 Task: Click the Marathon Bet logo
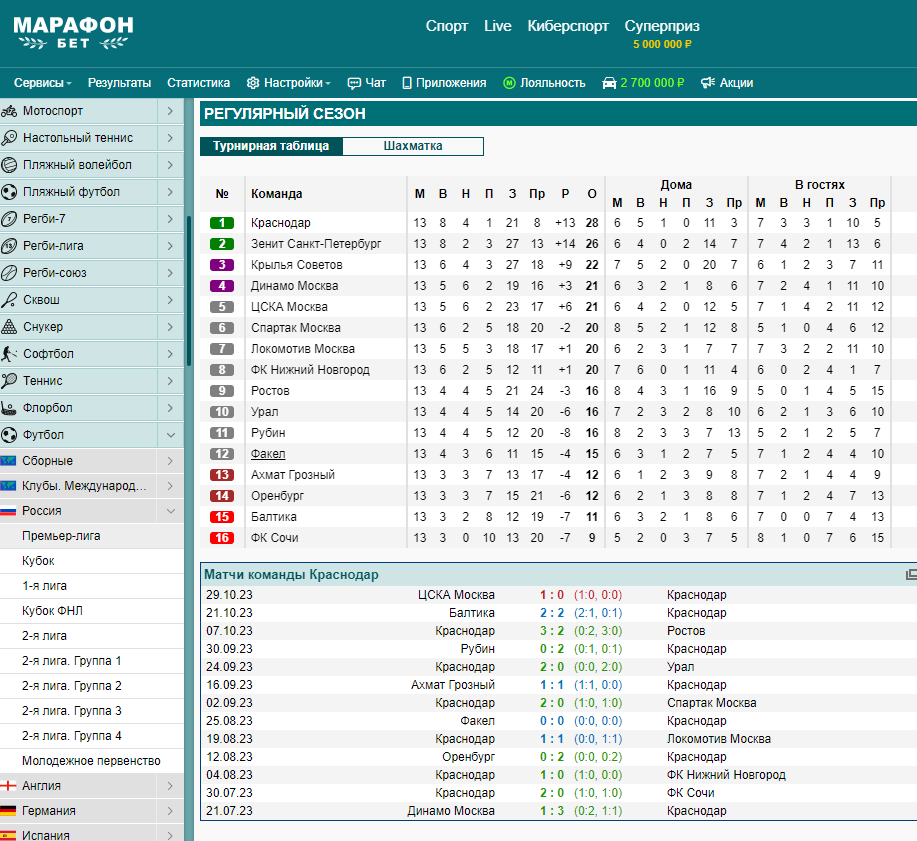pyautogui.click(x=73, y=33)
